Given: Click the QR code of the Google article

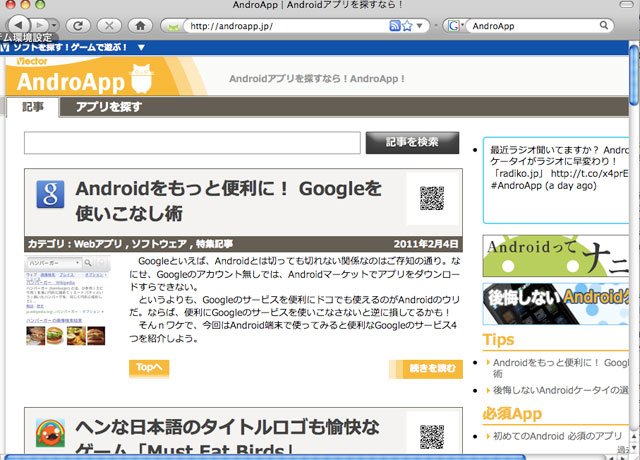Looking at the screenshot, I should [432, 198].
